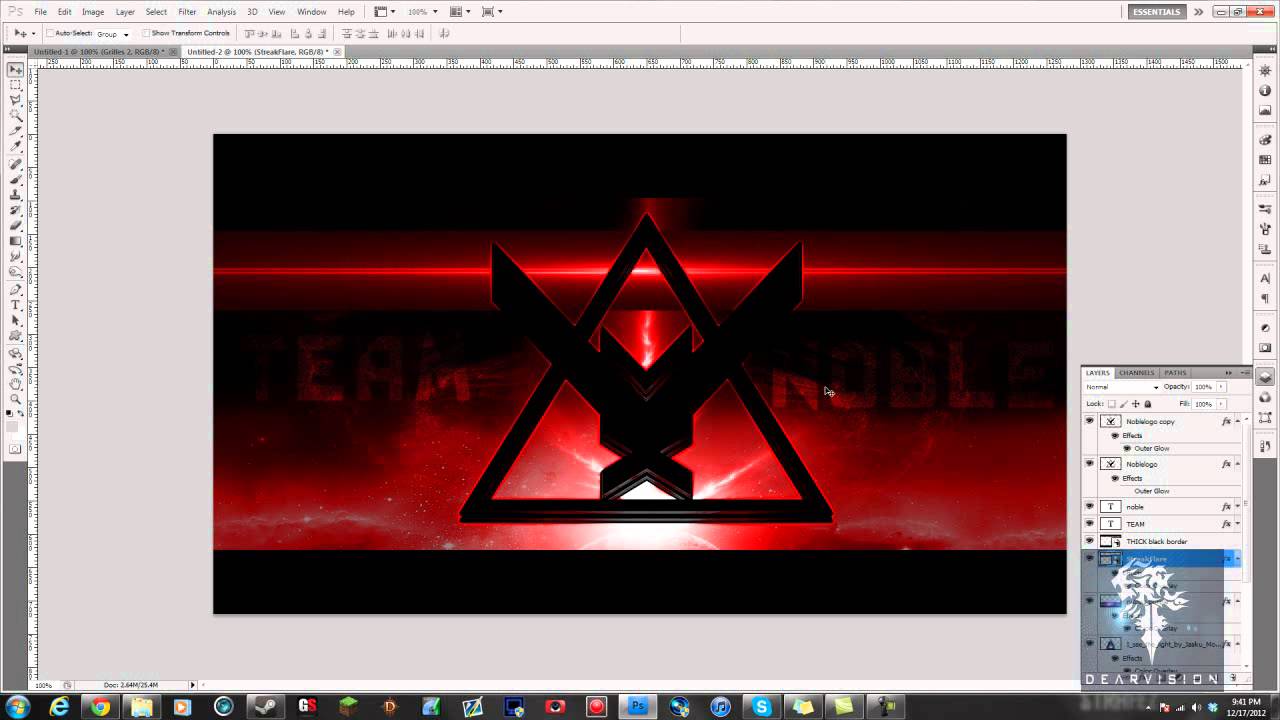
Task: Toggle lock position in Layers panel
Action: [1135, 404]
